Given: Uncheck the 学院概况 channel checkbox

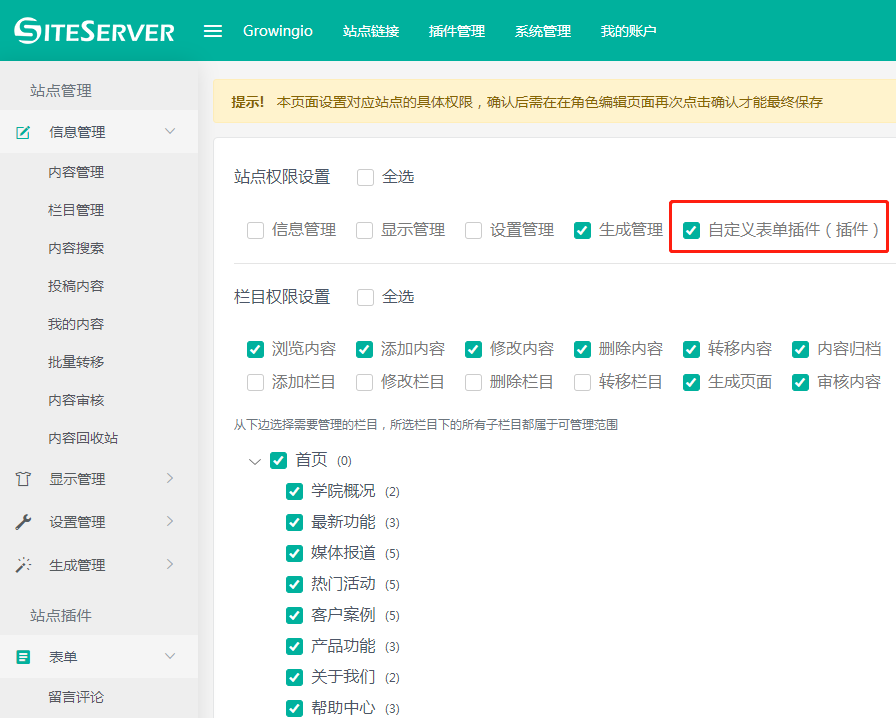Looking at the screenshot, I should pos(294,491).
